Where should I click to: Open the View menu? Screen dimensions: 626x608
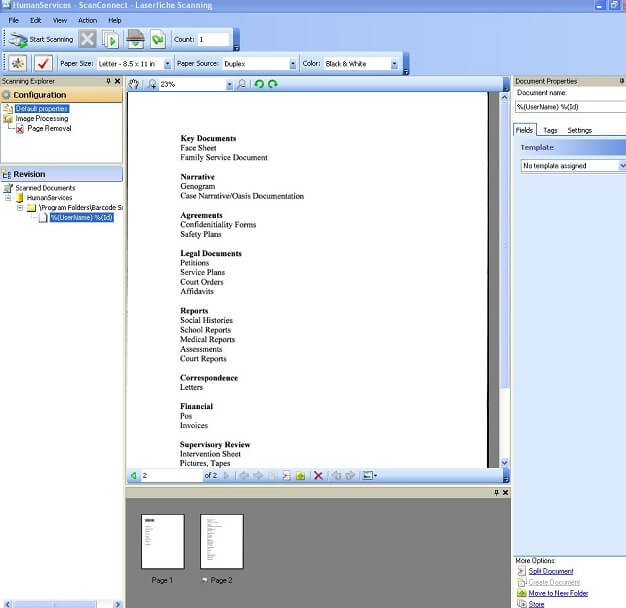click(x=60, y=20)
